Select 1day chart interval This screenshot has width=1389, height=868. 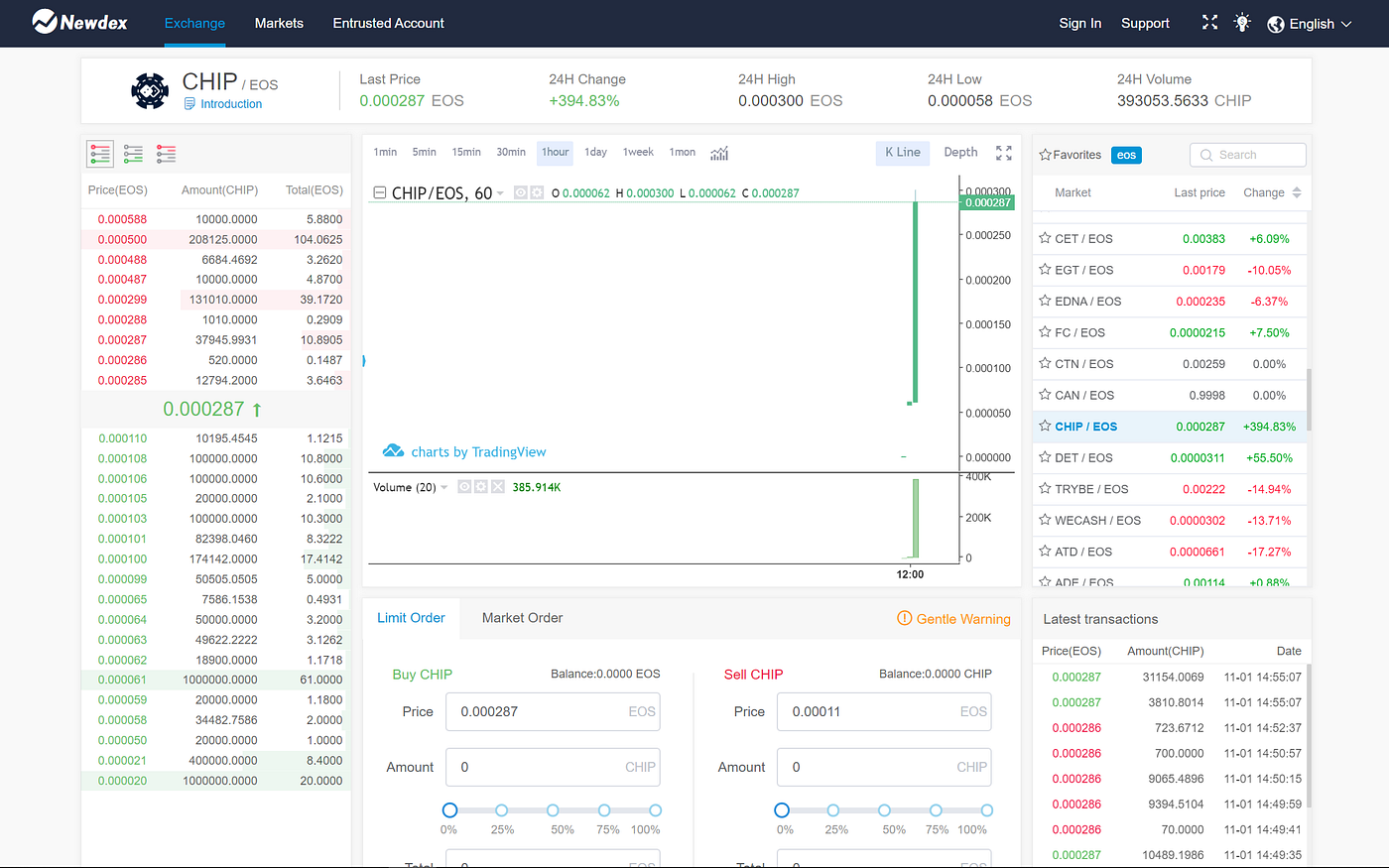[x=595, y=152]
